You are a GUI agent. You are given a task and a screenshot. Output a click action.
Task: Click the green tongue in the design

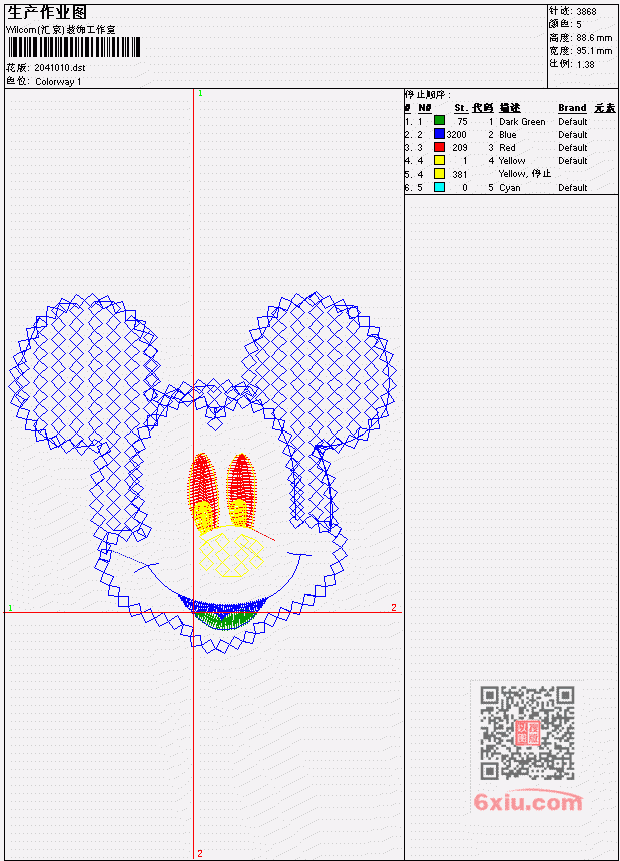coord(224,620)
